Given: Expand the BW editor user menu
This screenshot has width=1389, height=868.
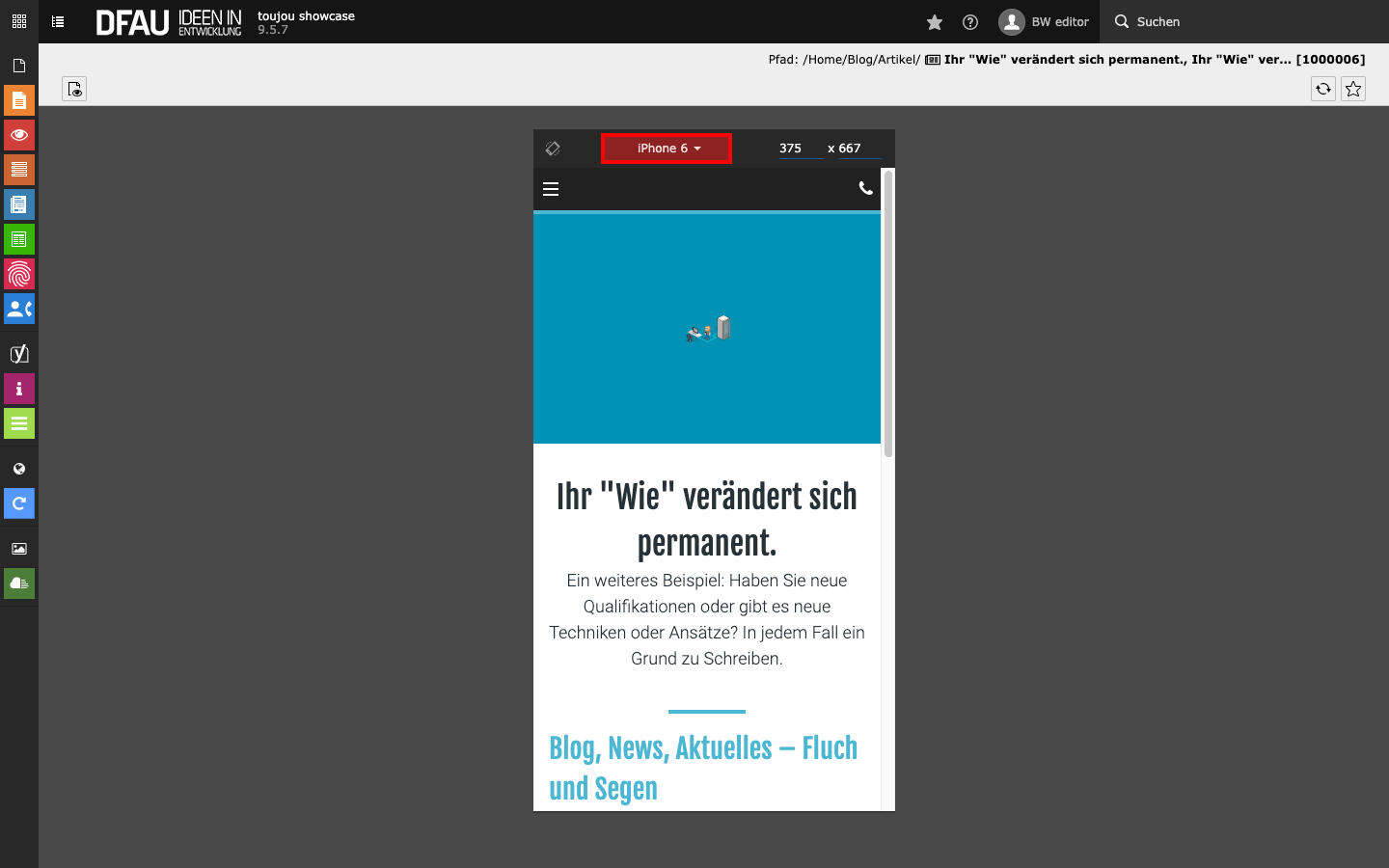Looking at the screenshot, I should tap(1045, 21).
